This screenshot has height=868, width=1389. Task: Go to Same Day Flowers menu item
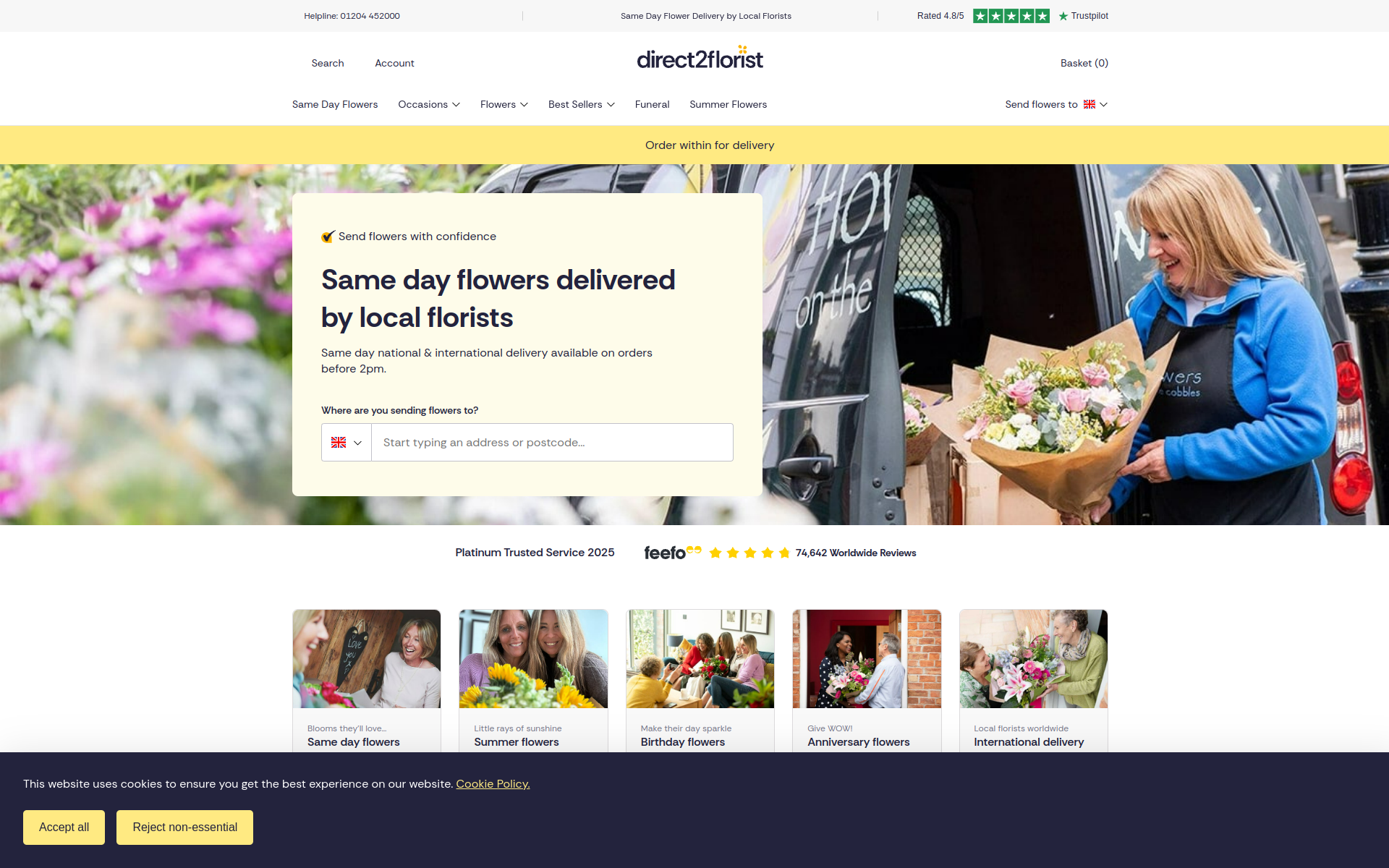click(335, 104)
